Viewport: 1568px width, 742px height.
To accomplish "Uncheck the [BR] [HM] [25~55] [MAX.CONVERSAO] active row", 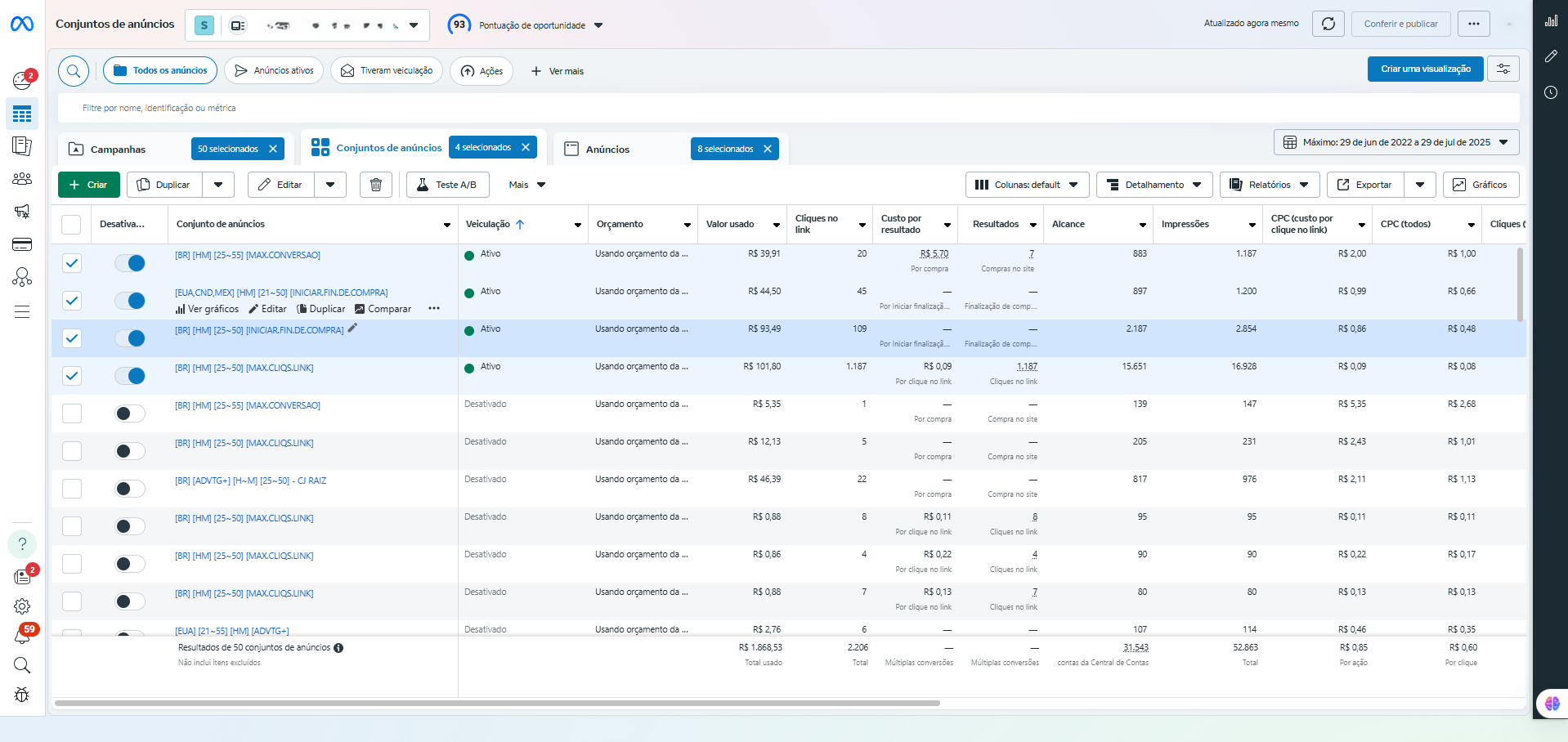I will [x=72, y=263].
